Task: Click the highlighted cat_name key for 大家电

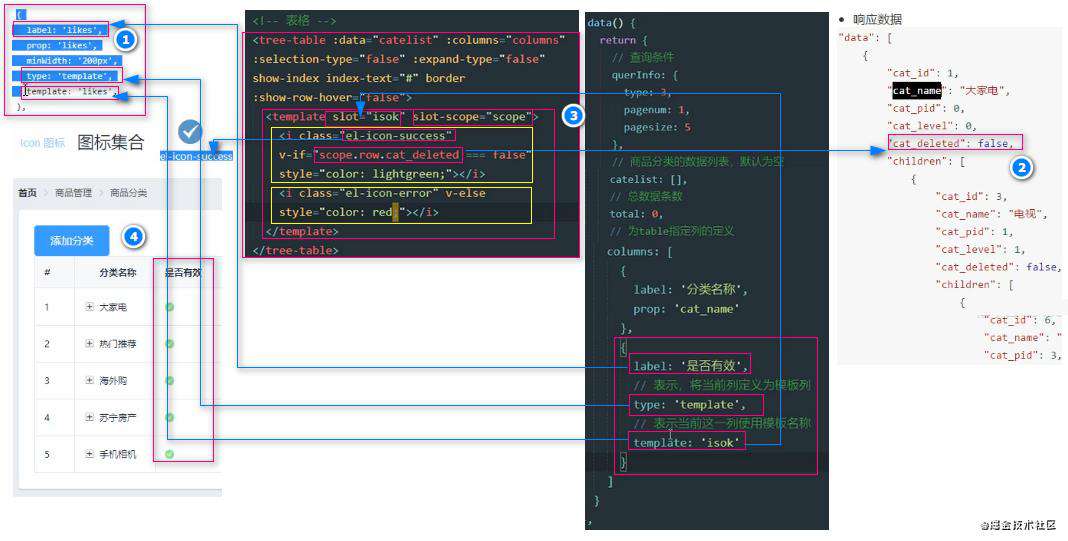Action: point(917,90)
